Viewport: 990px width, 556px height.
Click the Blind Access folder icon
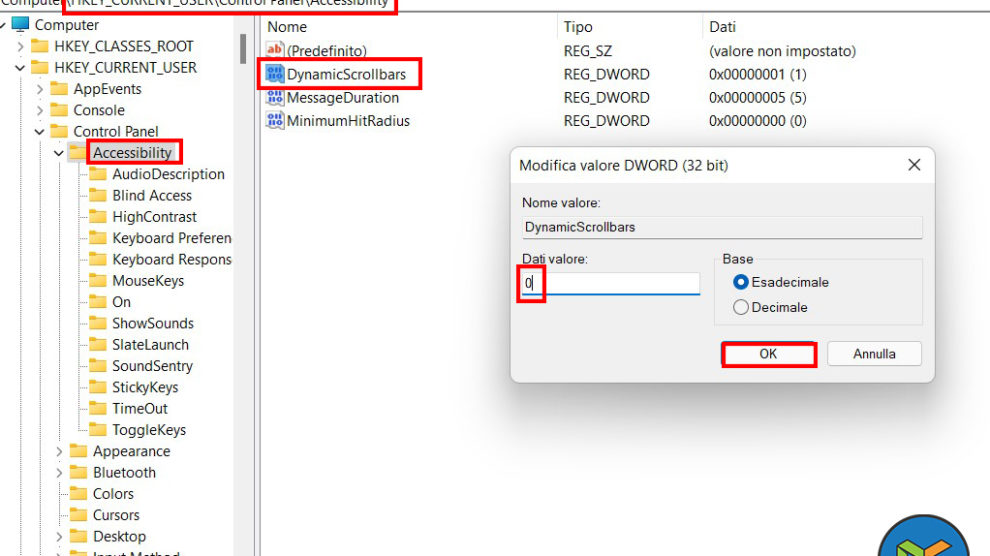point(98,195)
